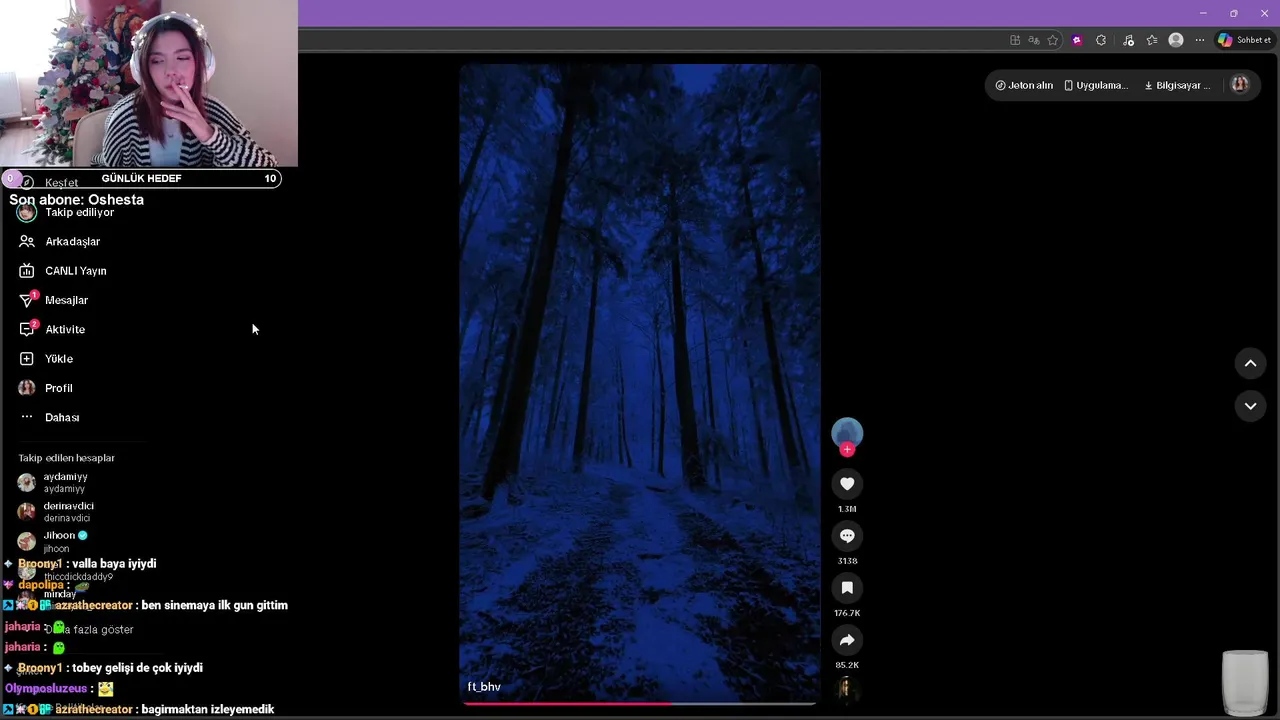The width and height of the screenshot is (1280, 720).
Task: Click the Yükle plus square icon
Action: point(27,359)
